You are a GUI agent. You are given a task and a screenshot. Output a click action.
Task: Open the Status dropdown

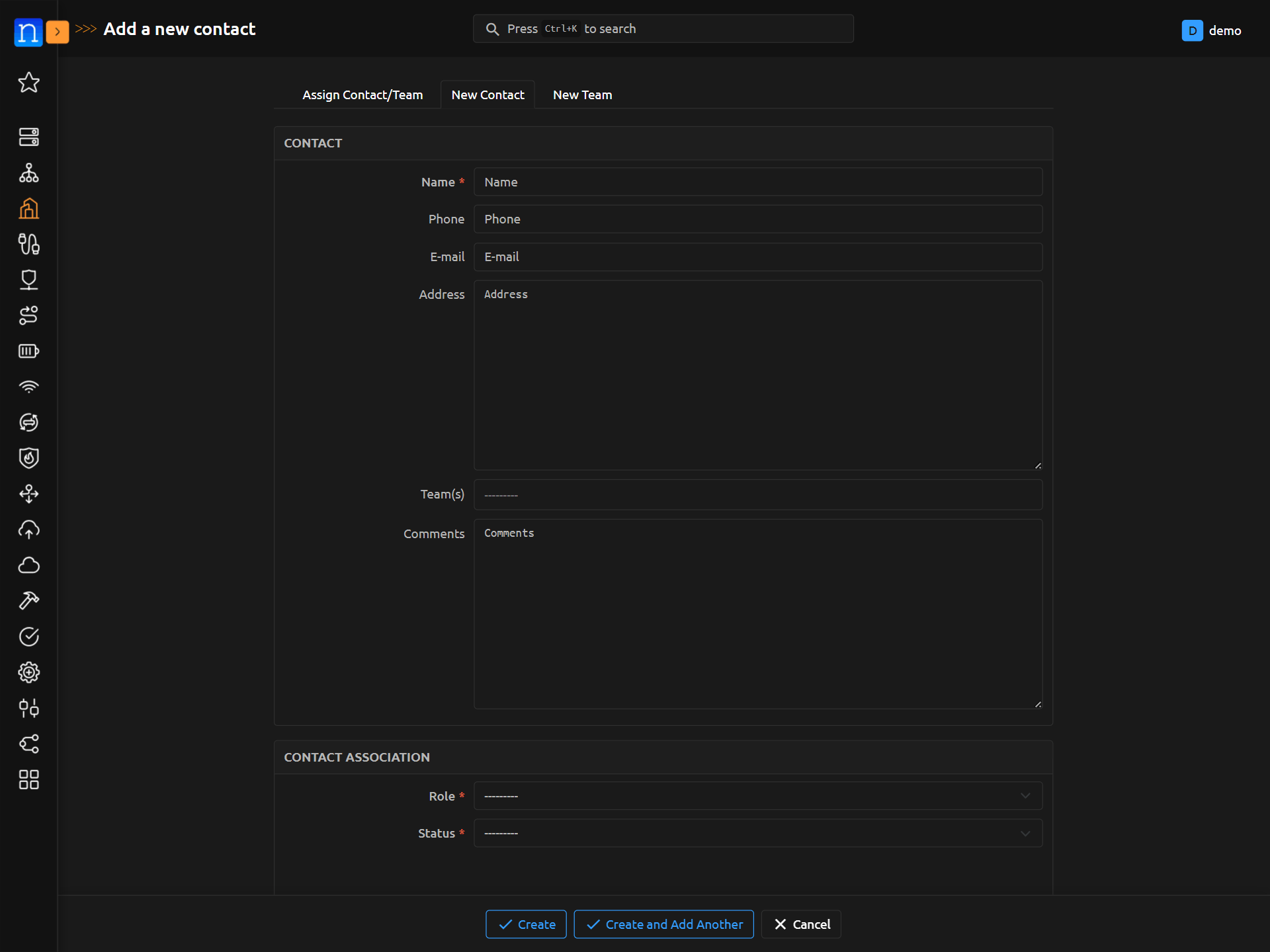(757, 833)
